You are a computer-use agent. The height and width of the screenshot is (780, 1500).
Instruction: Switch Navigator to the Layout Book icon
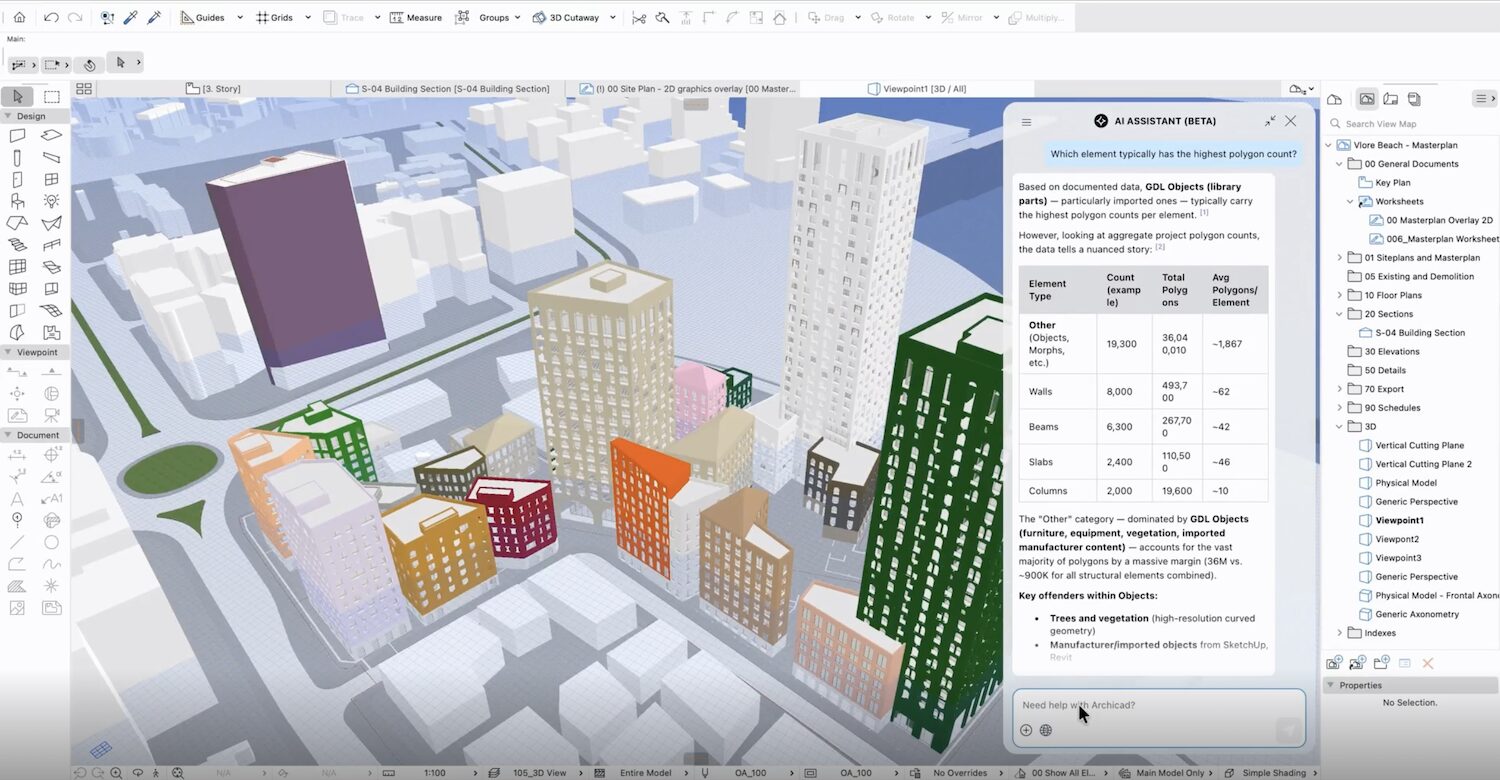coord(1390,99)
